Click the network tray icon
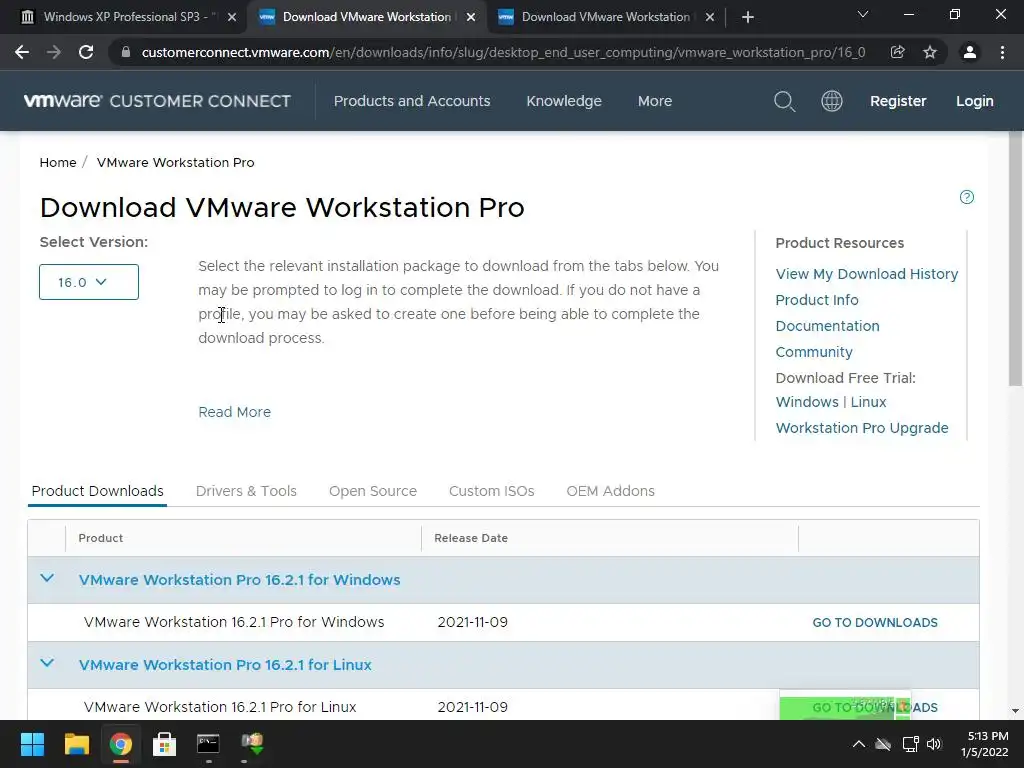This screenshot has height=768, width=1024. pos(910,744)
